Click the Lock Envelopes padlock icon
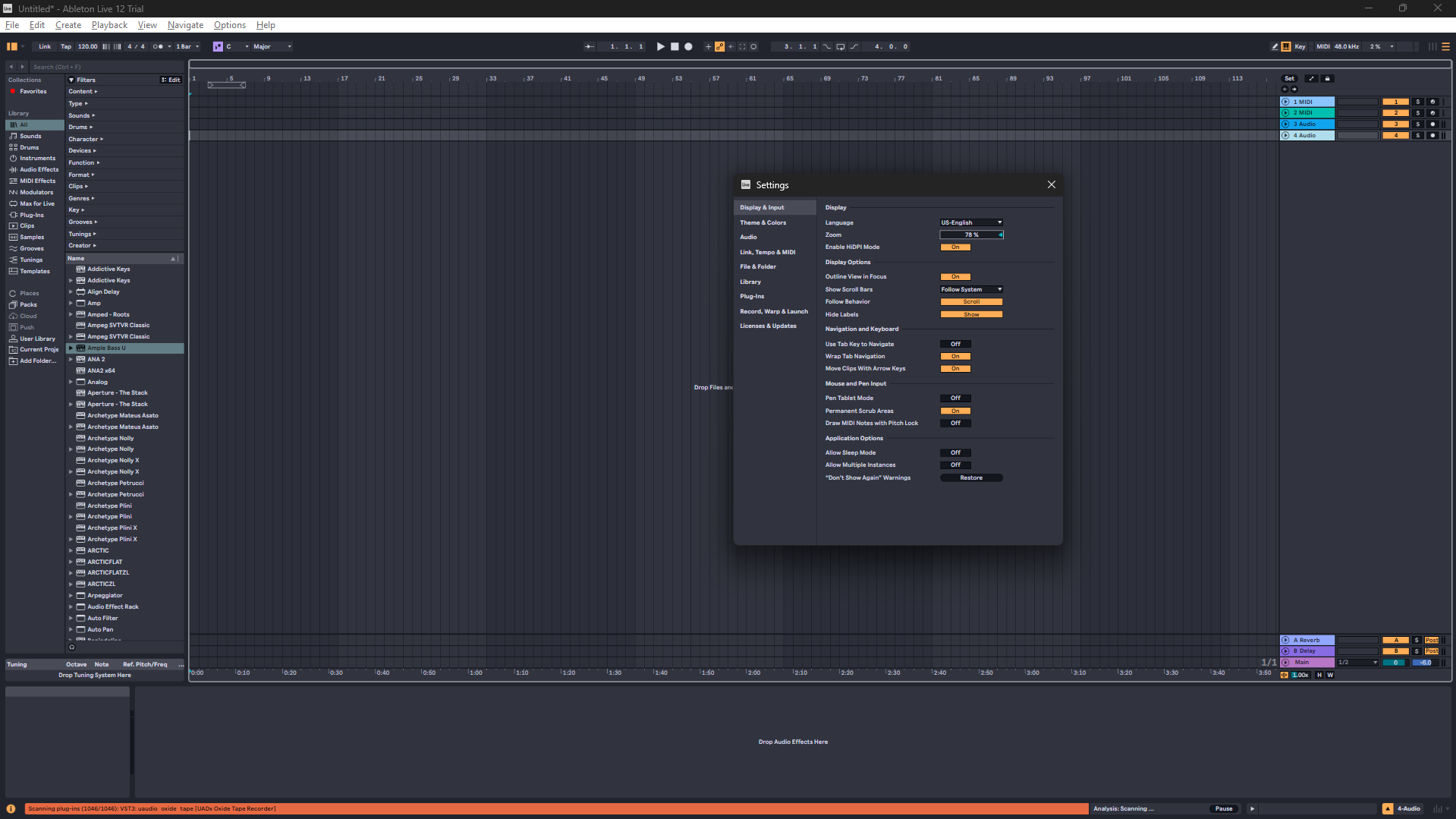This screenshot has height=819, width=1456. tap(1327, 78)
